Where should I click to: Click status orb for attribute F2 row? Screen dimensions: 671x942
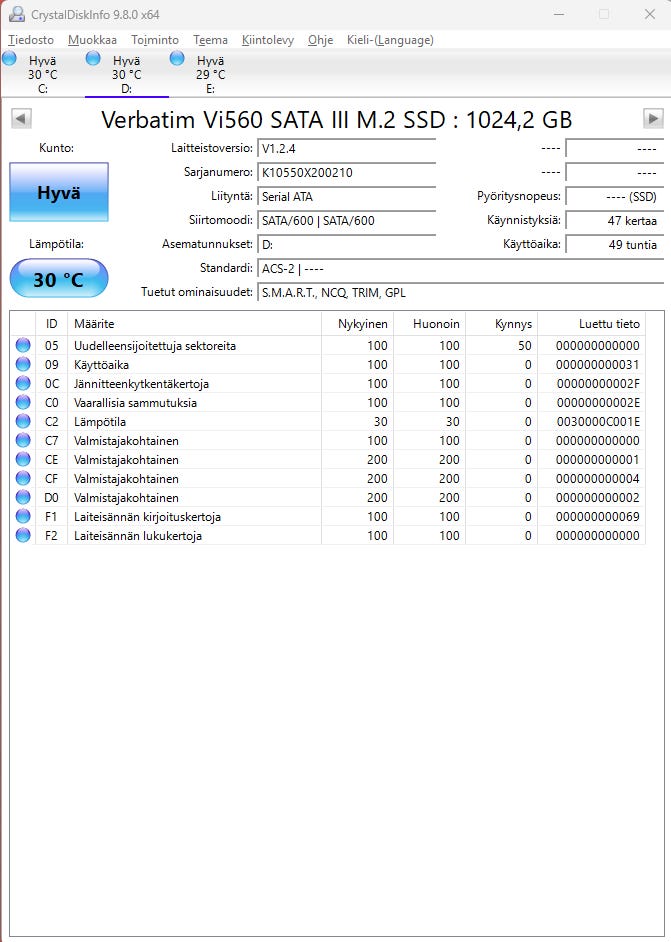23,535
